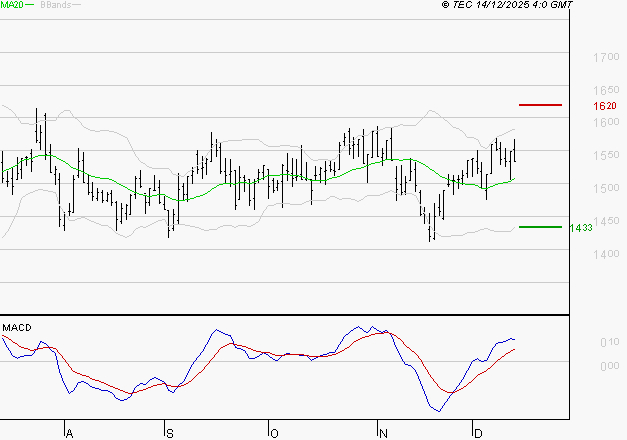Click the red 1620 resistance label
The image size is (627, 440).
pyautogui.click(x=605, y=106)
